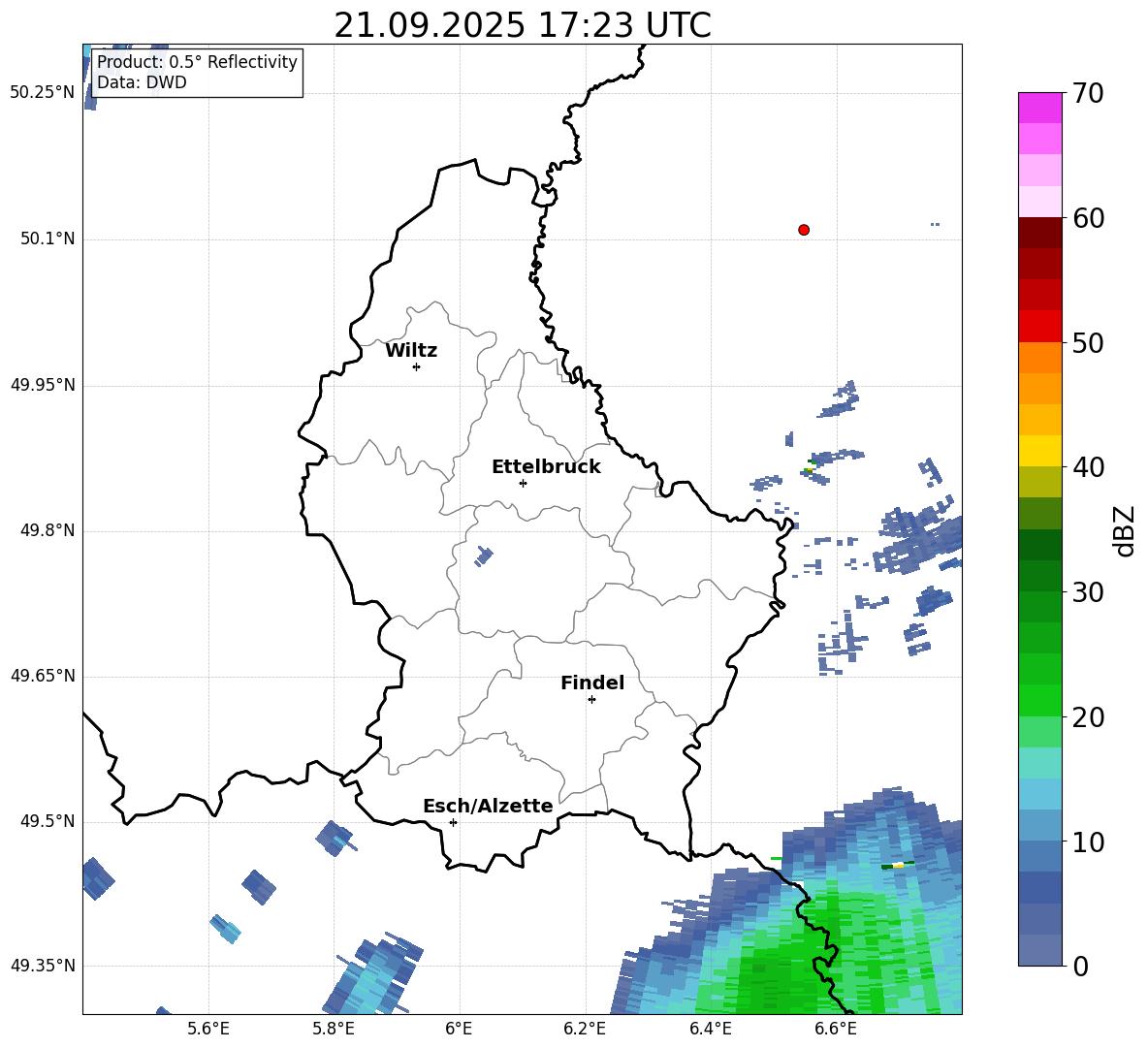Screen dimensions: 1148x1048
Task: Click the 6.6°E longitude tick label
Action: (836, 1029)
